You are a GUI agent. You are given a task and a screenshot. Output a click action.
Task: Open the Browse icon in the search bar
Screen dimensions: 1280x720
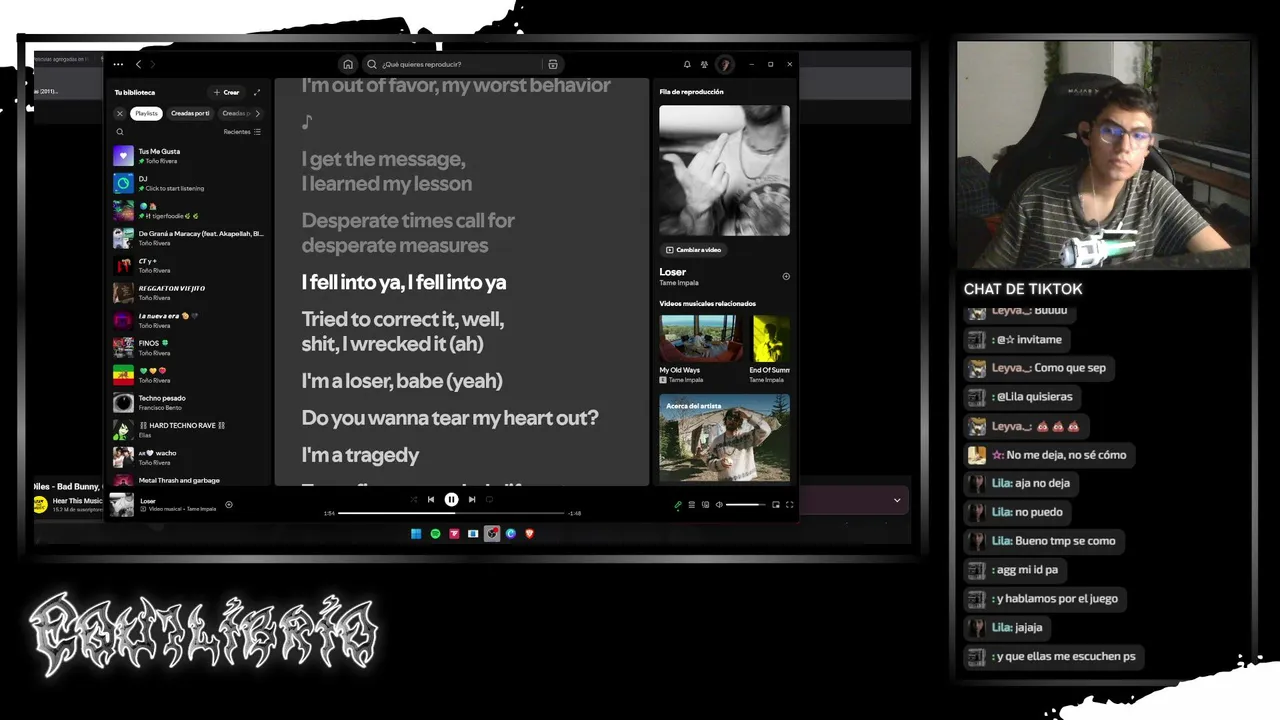coord(553,64)
